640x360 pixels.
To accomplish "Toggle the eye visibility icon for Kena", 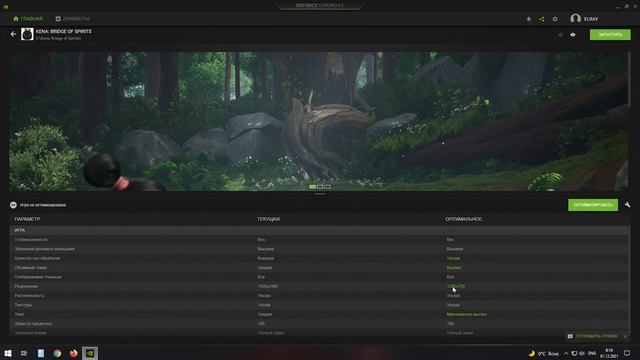I will [x=573, y=35].
